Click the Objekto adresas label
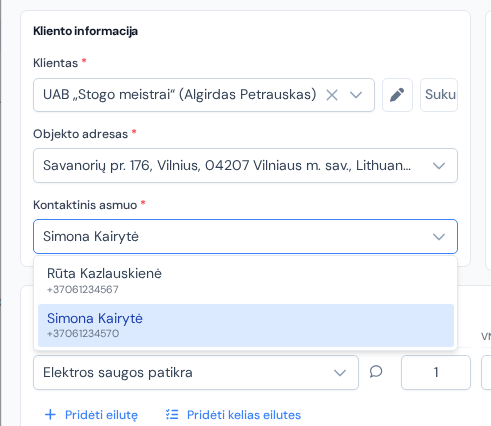The height and width of the screenshot is (426, 491). (x=80, y=134)
